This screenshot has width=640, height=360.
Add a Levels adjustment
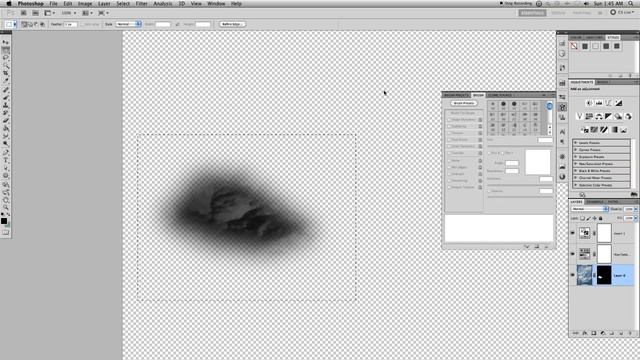click(x=599, y=103)
